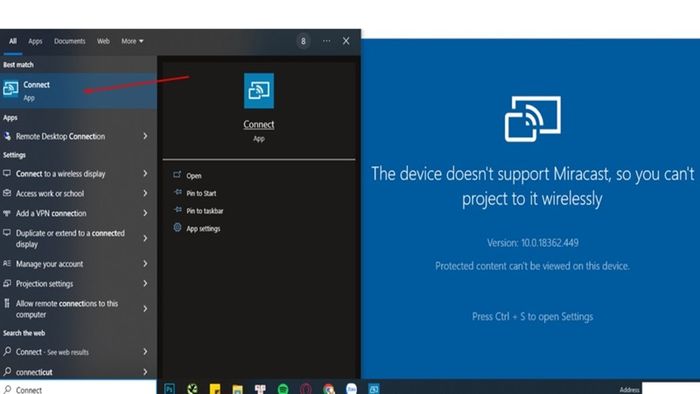Open Chrome from the taskbar
The image size is (700, 394).
[329, 389]
